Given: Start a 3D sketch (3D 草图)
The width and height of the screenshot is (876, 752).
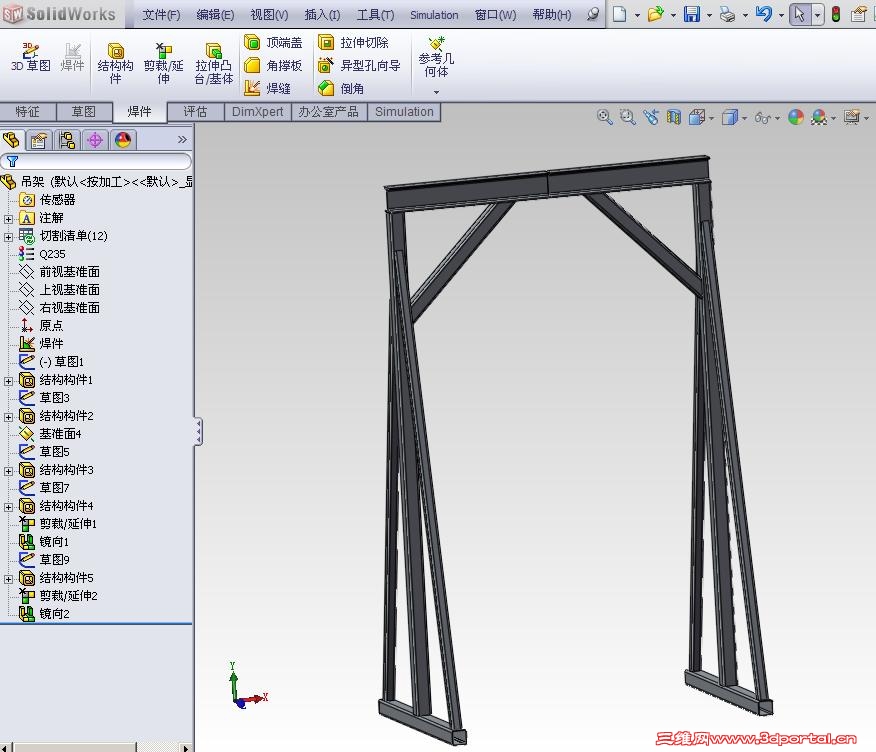Looking at the screenshot, I should pos(30,57).
